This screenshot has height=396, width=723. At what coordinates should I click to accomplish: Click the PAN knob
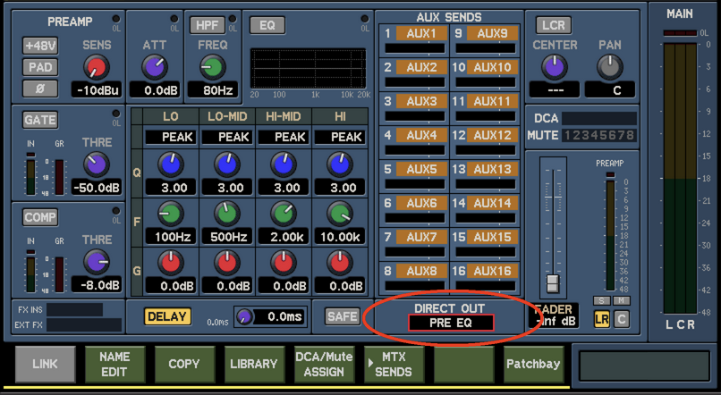point(610,67)
